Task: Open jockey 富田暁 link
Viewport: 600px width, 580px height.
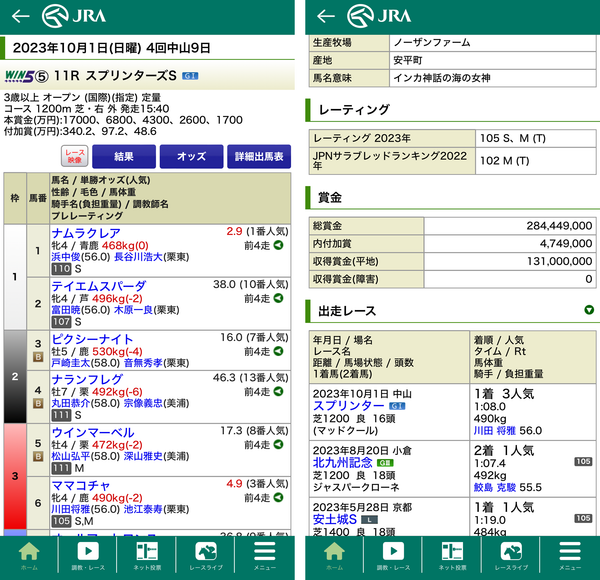Action: coord(66,310)
